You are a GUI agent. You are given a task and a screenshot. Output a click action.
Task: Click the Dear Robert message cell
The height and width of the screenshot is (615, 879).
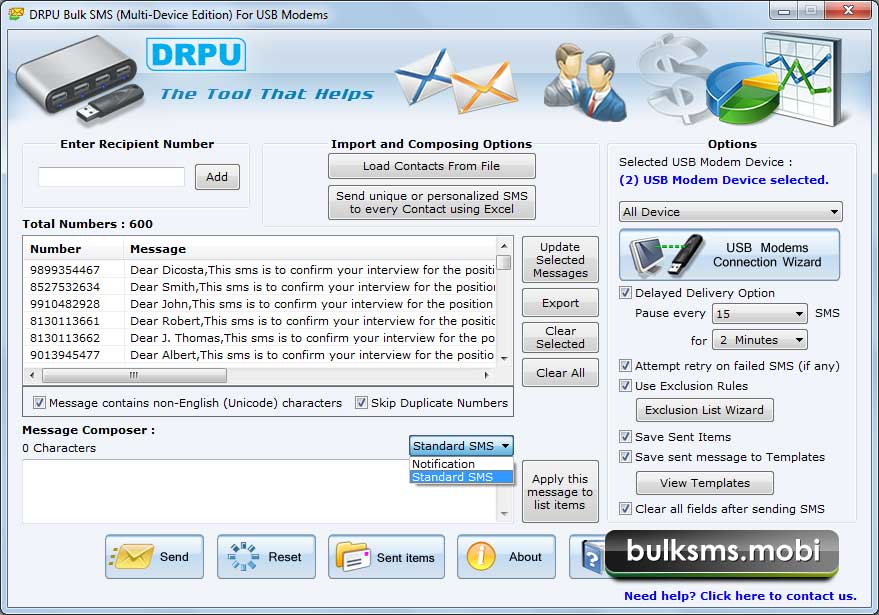click(312, 321)
